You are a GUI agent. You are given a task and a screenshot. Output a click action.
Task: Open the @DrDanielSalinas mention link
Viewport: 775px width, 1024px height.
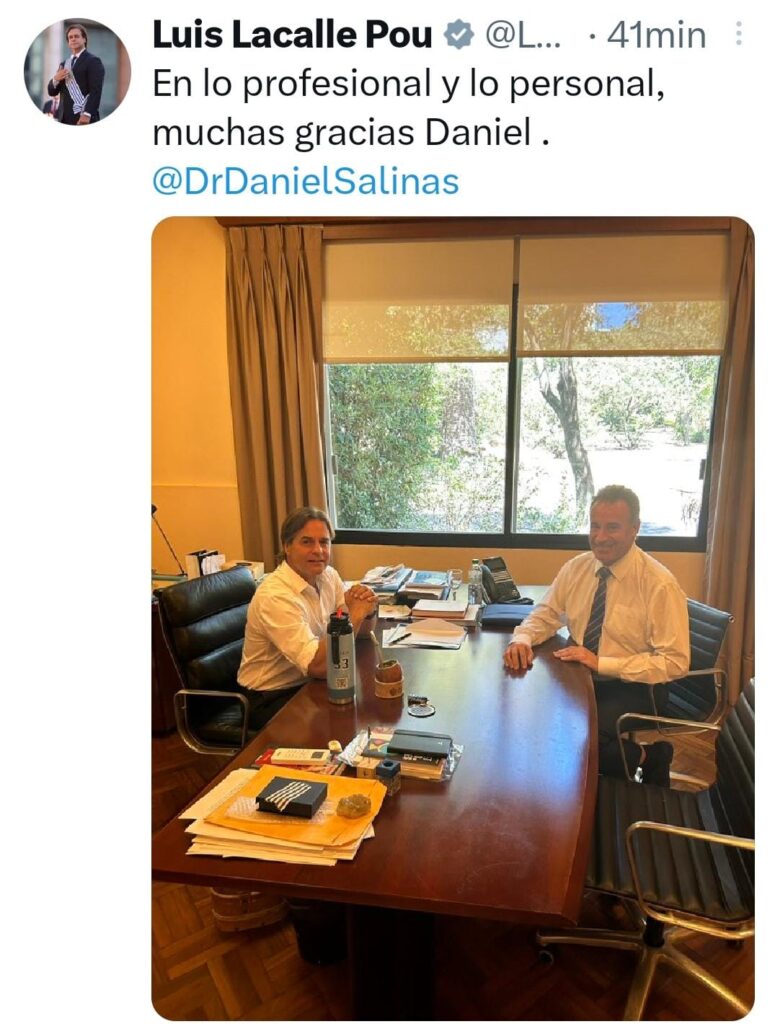coord(306,181)
